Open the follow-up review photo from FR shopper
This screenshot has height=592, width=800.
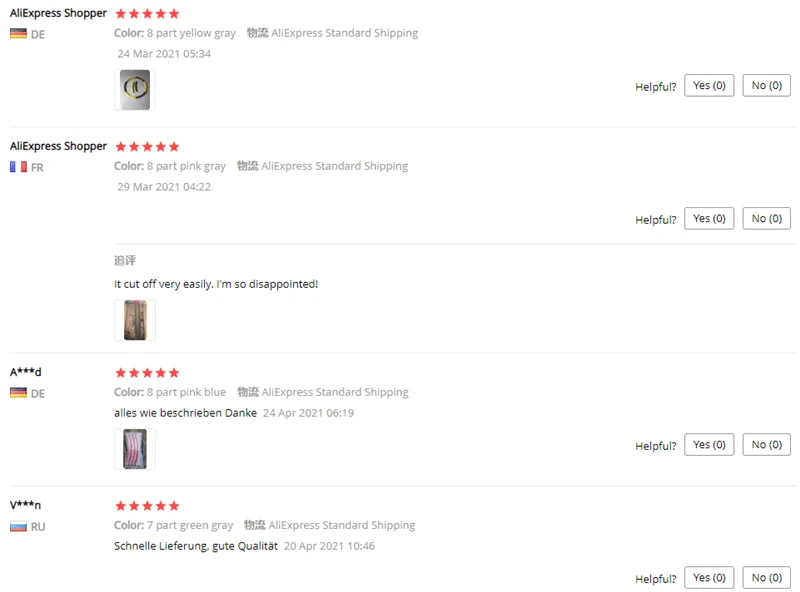point(135,320)
